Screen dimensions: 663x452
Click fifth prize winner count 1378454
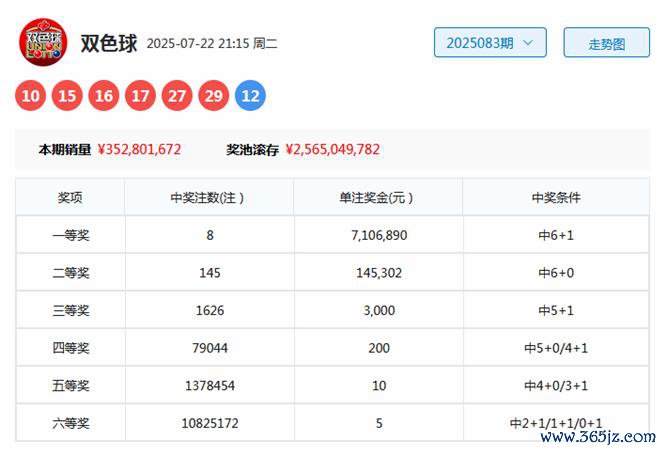point(210,386)
